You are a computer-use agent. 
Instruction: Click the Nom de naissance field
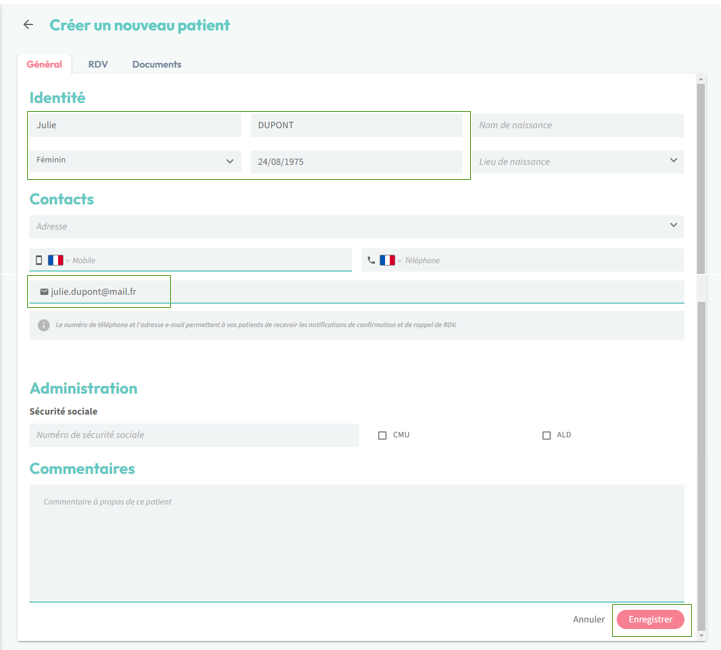coord(578,125)
